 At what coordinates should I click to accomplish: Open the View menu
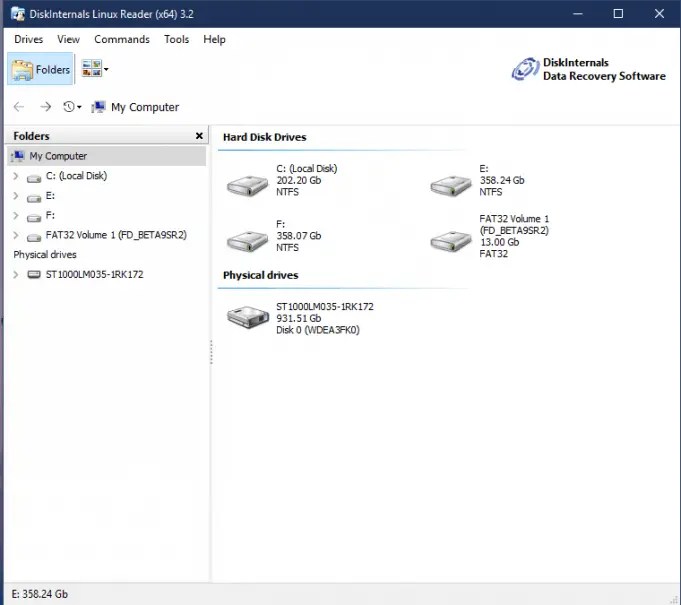pyautogui.click(x=68, y=39)
